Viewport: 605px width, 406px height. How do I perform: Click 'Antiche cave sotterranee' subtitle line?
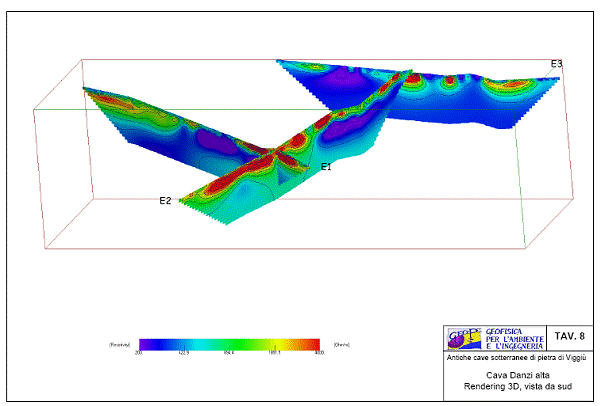tap(519, 356)
